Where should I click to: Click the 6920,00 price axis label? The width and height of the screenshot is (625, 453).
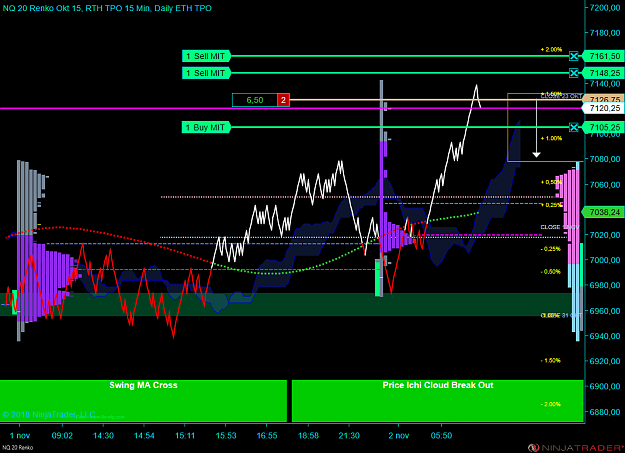coord(605,361)
